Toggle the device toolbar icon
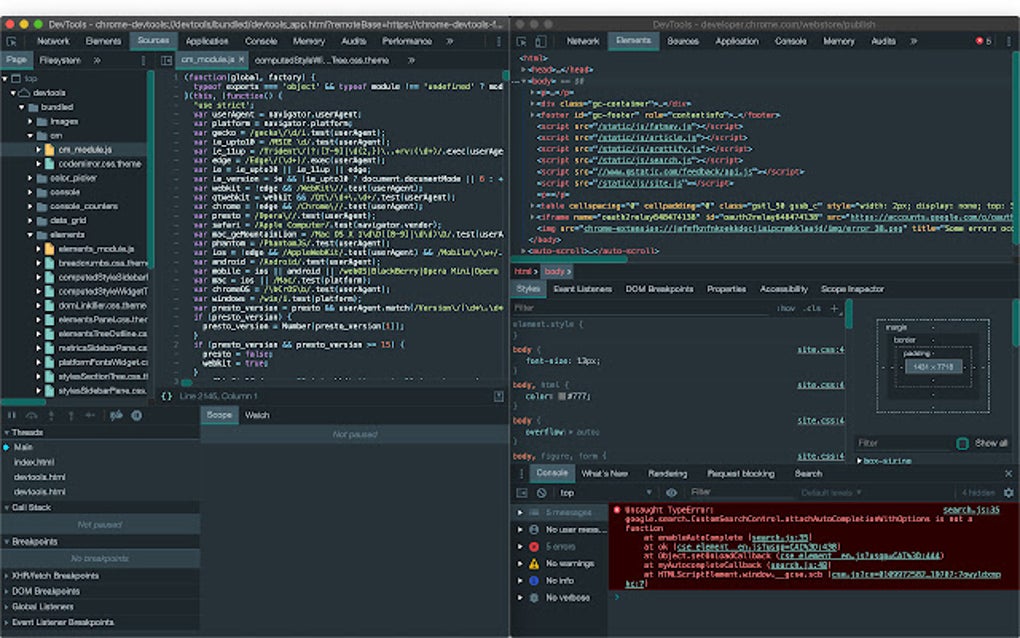 540,42
